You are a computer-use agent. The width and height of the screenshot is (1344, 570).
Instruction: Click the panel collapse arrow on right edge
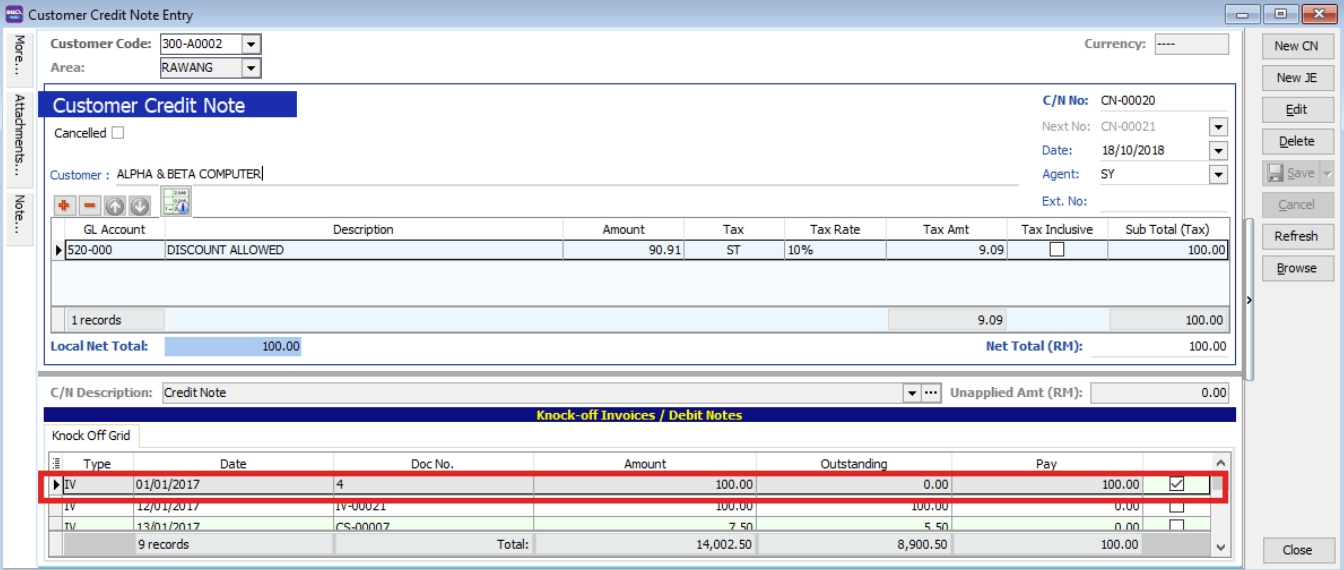1249,299
